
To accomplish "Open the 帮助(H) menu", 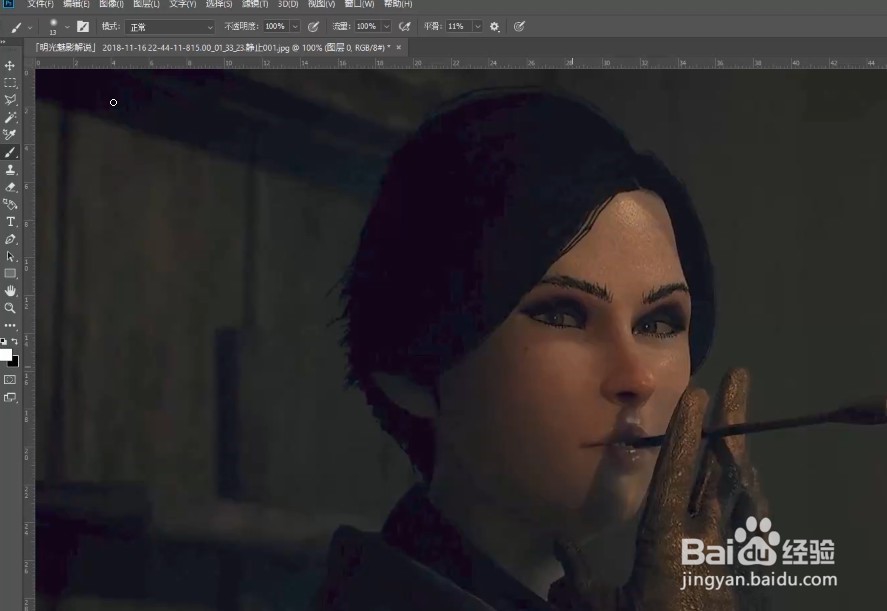I will tap(398, 4).
